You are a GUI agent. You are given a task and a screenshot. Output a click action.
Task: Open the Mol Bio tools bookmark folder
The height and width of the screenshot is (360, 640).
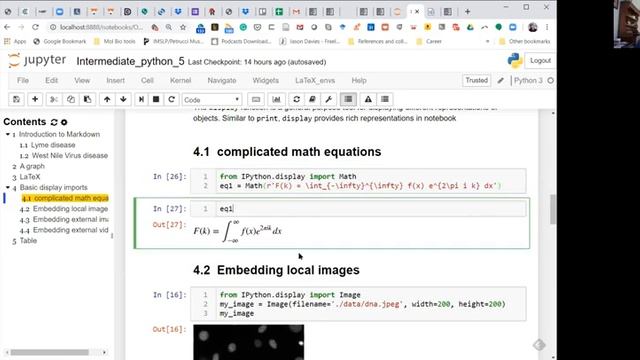click(x=115, y=41)
